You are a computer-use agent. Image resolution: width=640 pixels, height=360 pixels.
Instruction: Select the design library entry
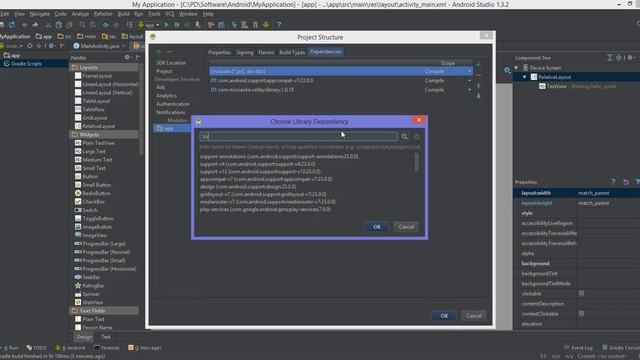point(248,187)
